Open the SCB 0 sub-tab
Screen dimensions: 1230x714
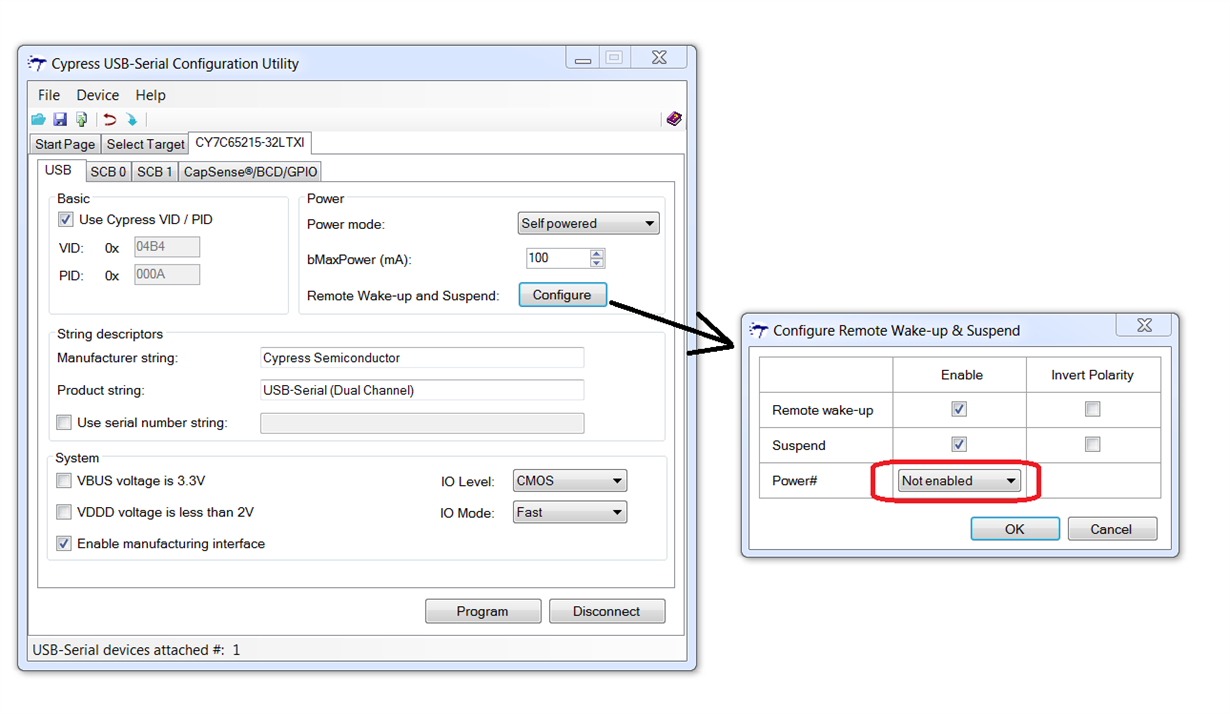pyautogui.click(x=109, y=171)
